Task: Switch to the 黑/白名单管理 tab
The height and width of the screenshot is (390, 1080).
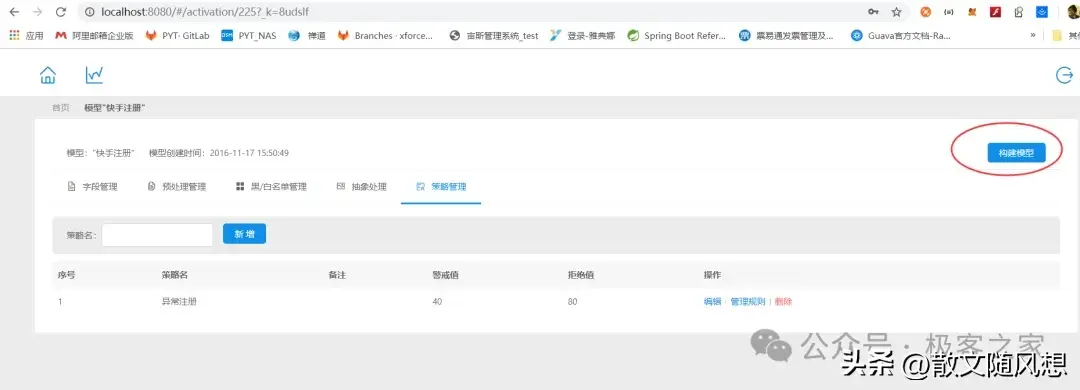Action: pos(271,187)
